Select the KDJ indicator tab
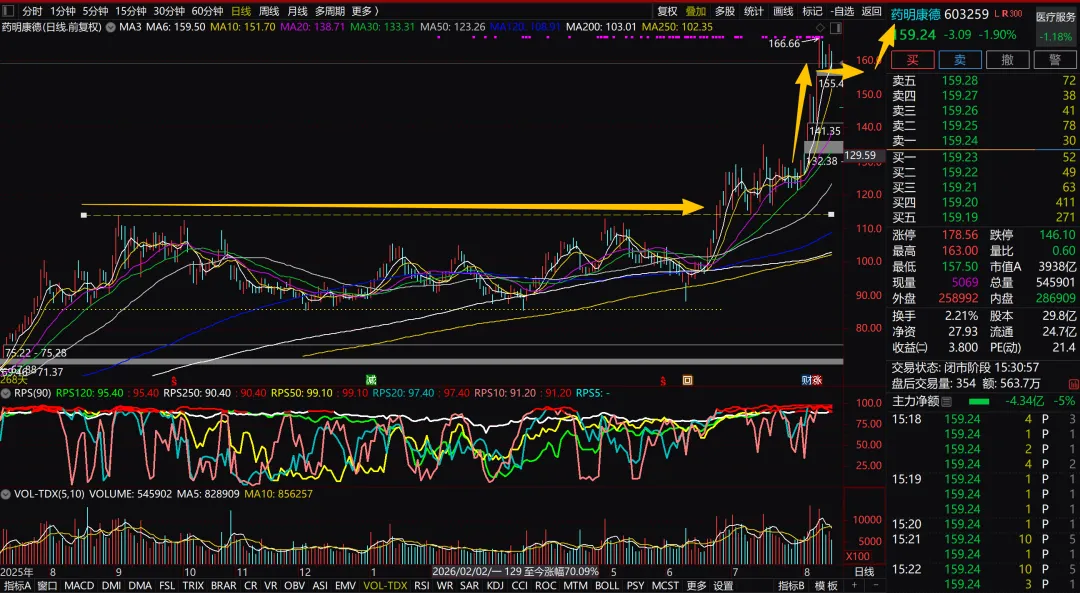 [x=495, y=585]
